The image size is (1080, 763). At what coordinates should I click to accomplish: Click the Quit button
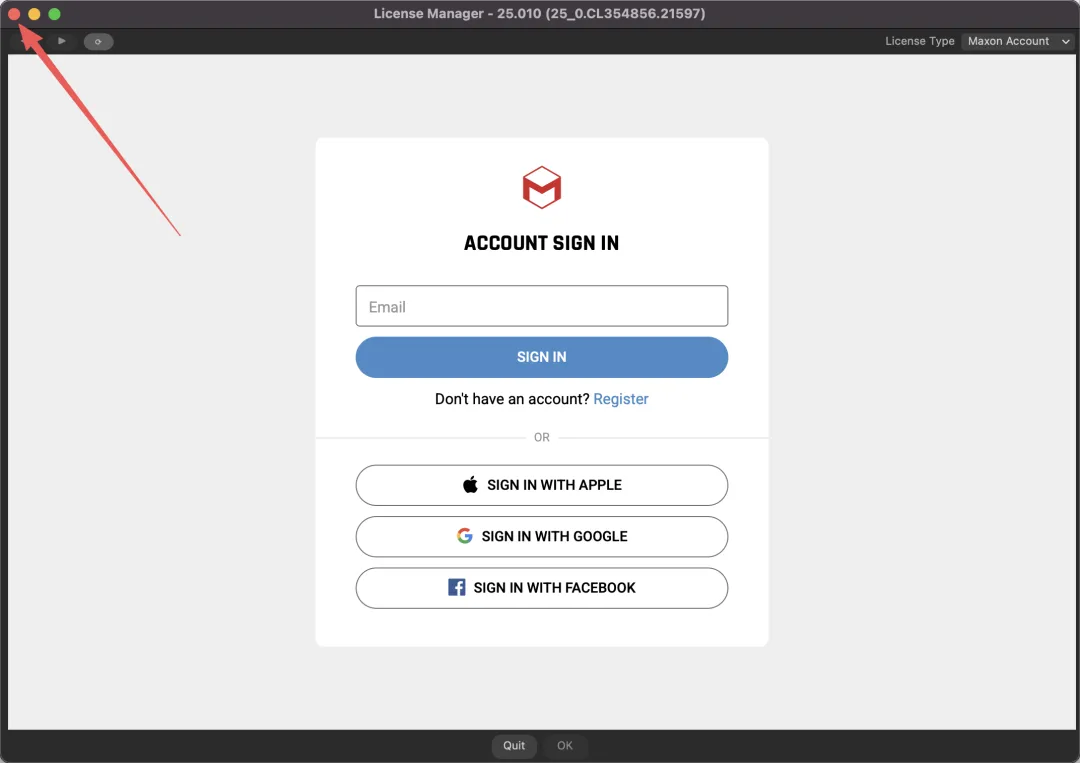tap(514, 746)
